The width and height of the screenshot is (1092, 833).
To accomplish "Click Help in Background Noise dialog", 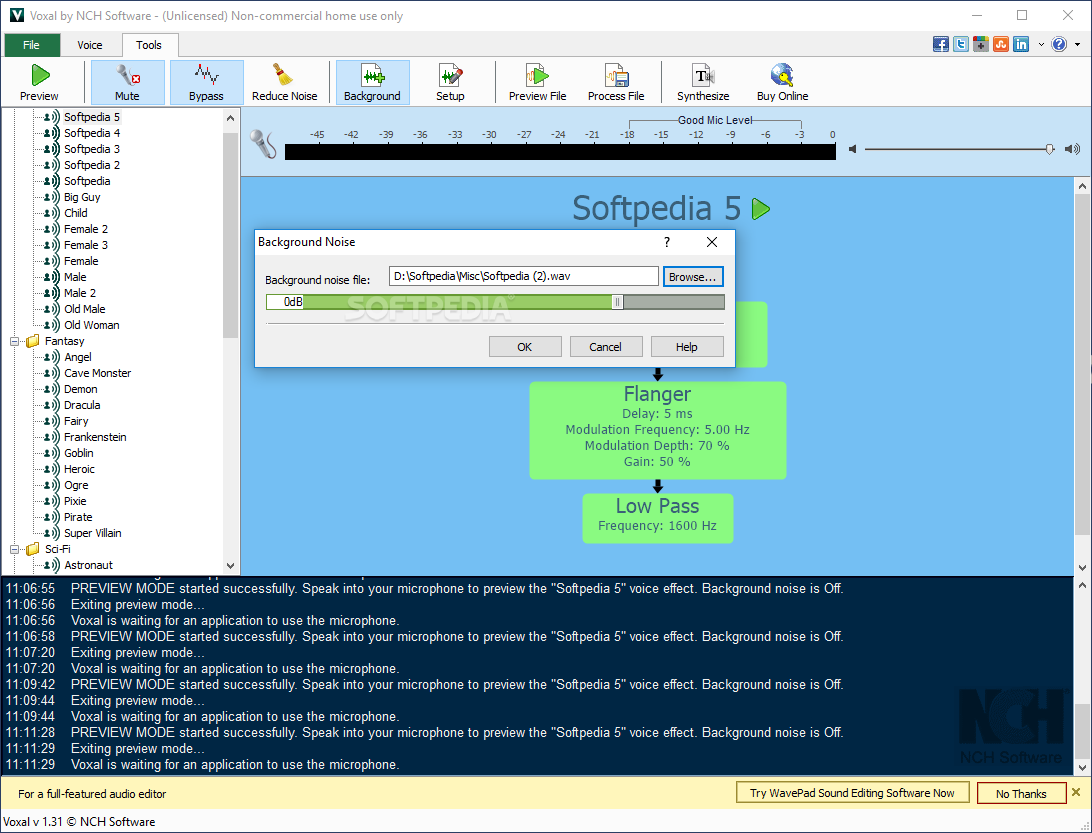I will pos(687,347).
